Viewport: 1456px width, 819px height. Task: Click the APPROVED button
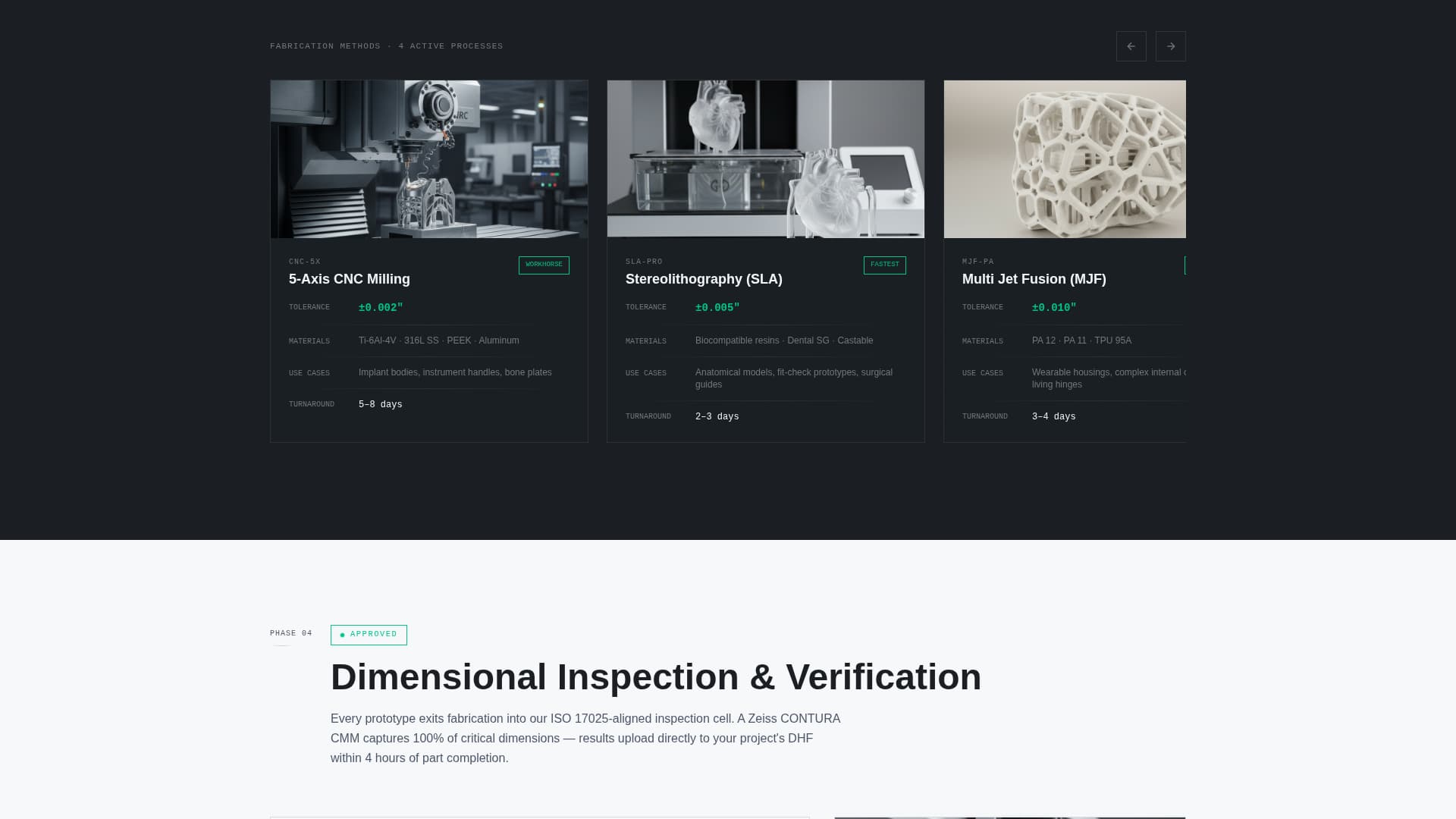369,635
